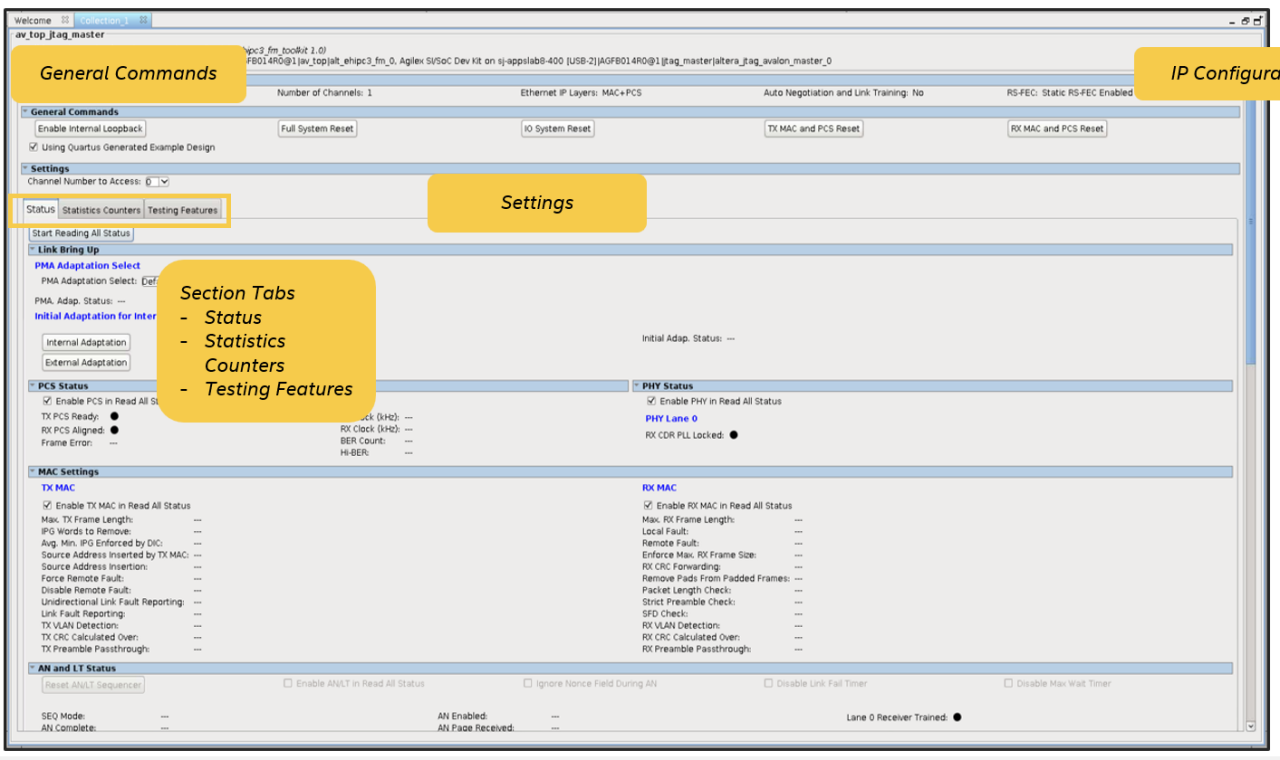This screenshot has height=760, width=1280.
Task: Open the Testing Features tab
Action: 182,209
